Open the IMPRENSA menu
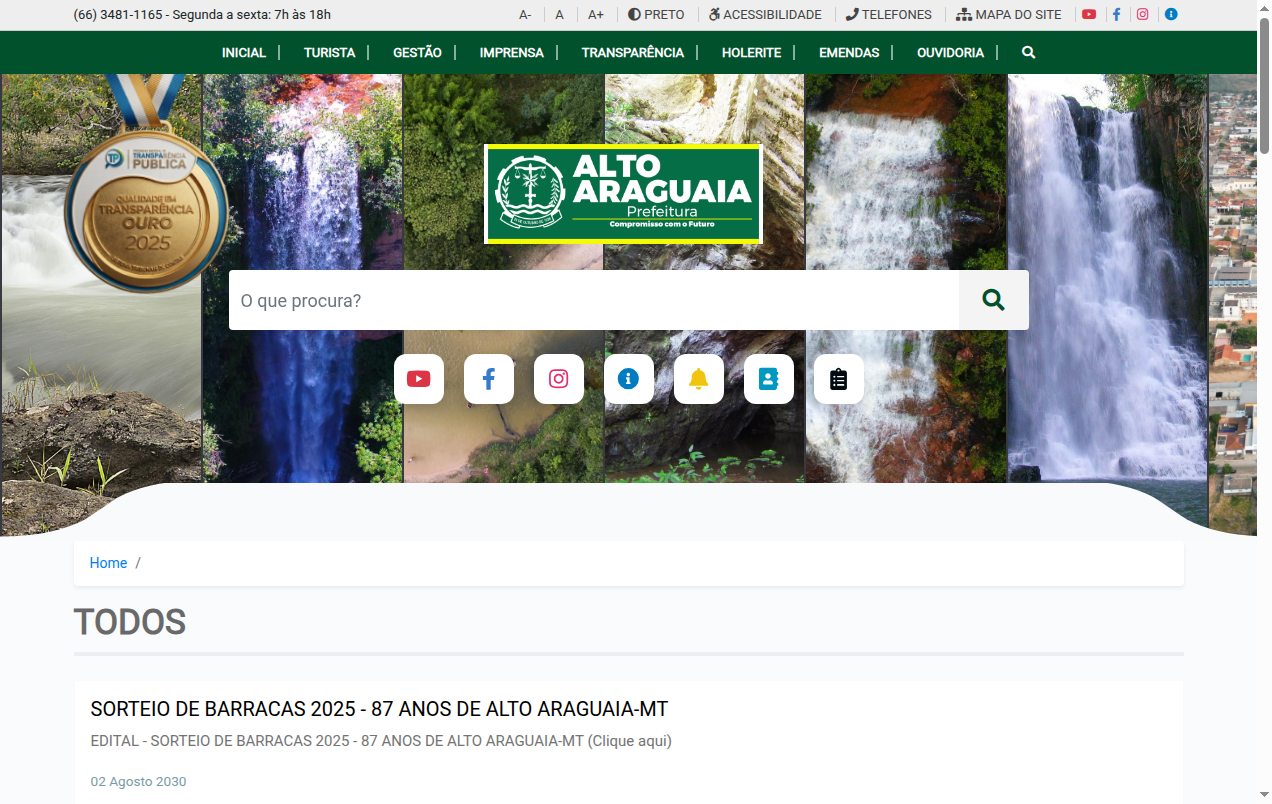This screenshot has height=804, width=1272. click(512, 52)
